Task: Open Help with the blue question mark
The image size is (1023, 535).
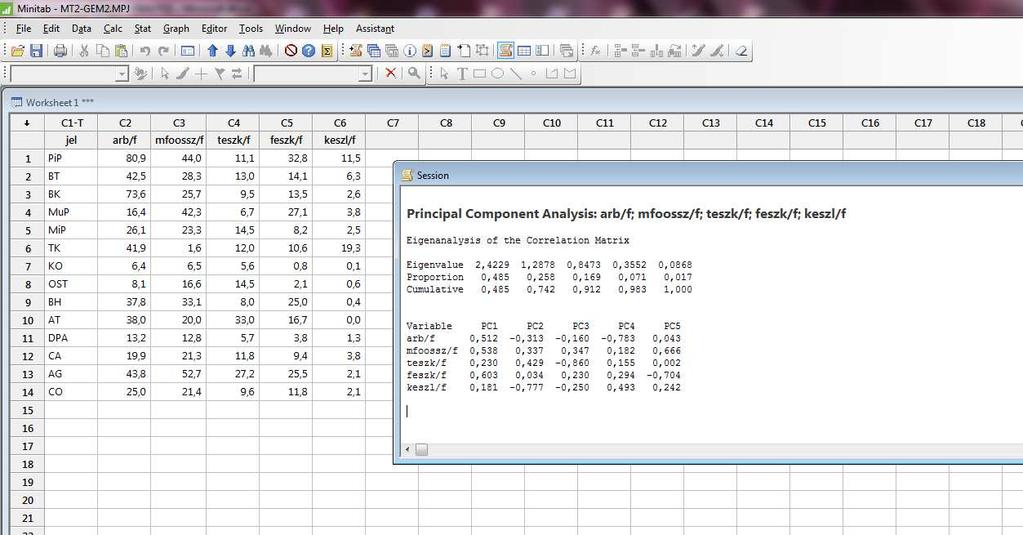Action: (x=309, y=51)
